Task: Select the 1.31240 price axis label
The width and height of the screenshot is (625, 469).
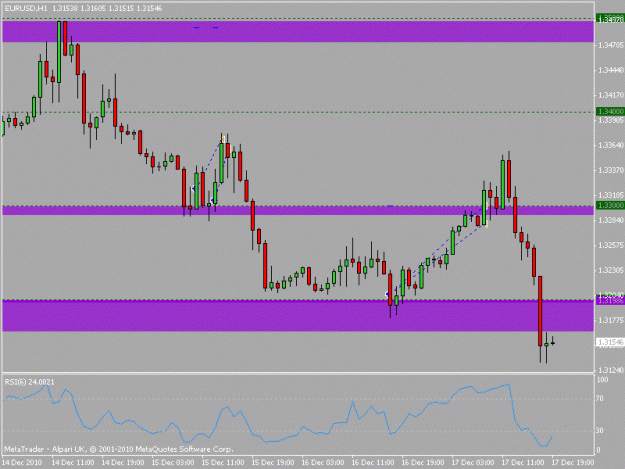Action: (611, 370)
